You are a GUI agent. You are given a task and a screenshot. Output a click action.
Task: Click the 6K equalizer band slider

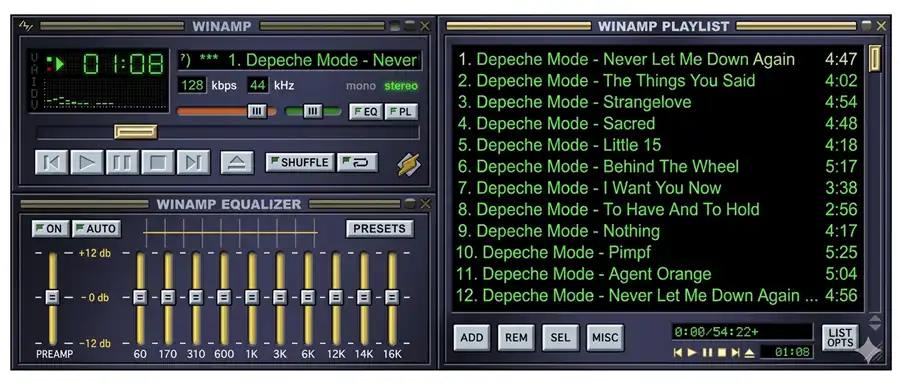pyautogui.click(x=308, y=297)
